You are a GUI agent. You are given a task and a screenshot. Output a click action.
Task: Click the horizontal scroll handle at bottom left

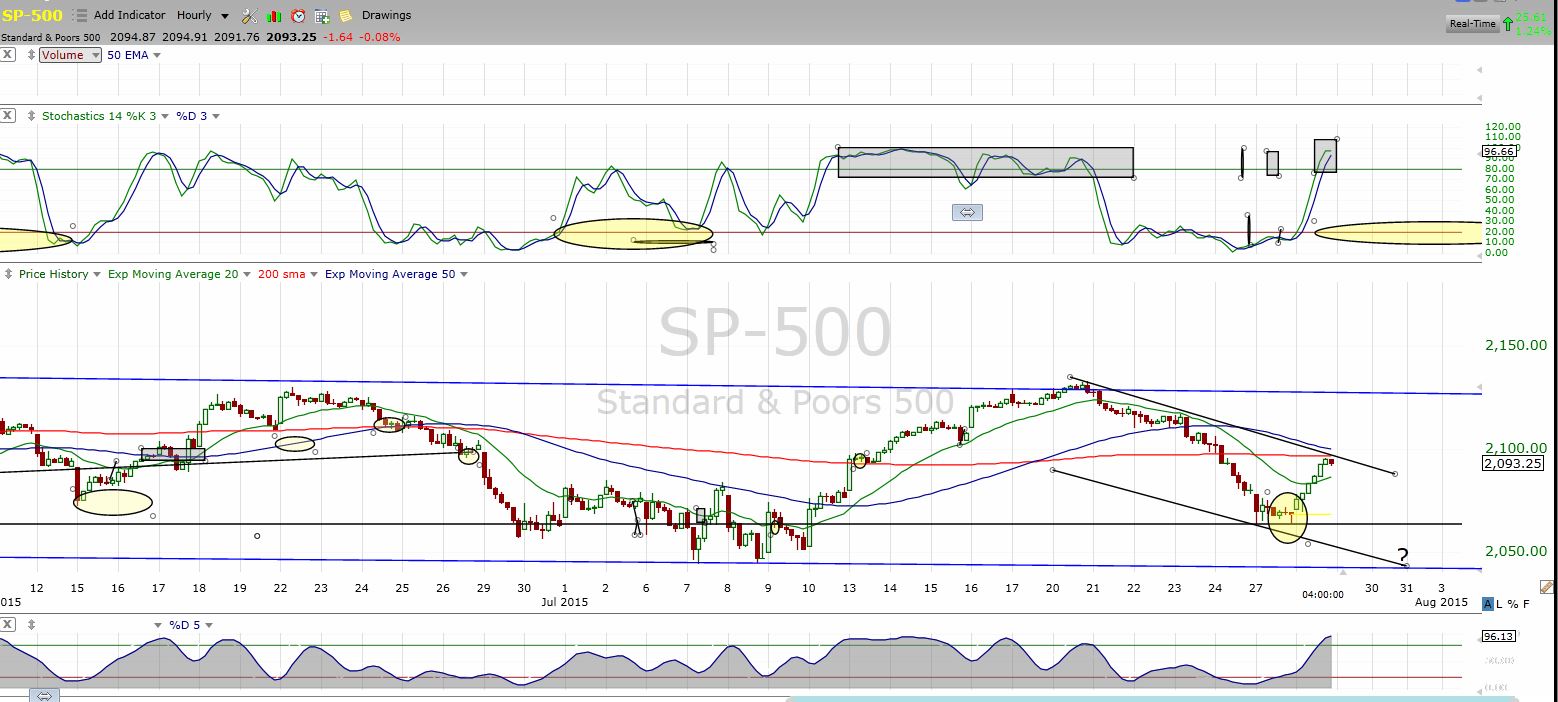click(x=46, y=695)
